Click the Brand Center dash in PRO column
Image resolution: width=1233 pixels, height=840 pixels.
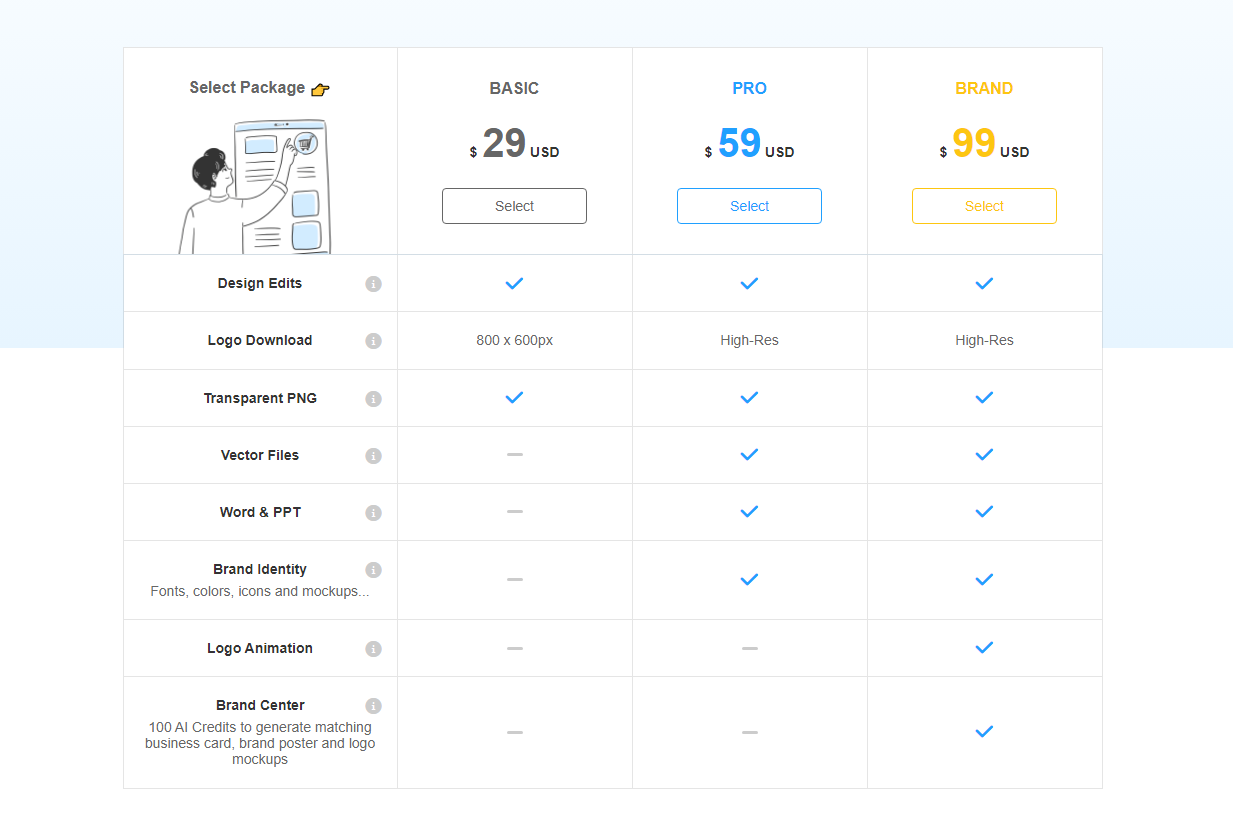749,733
